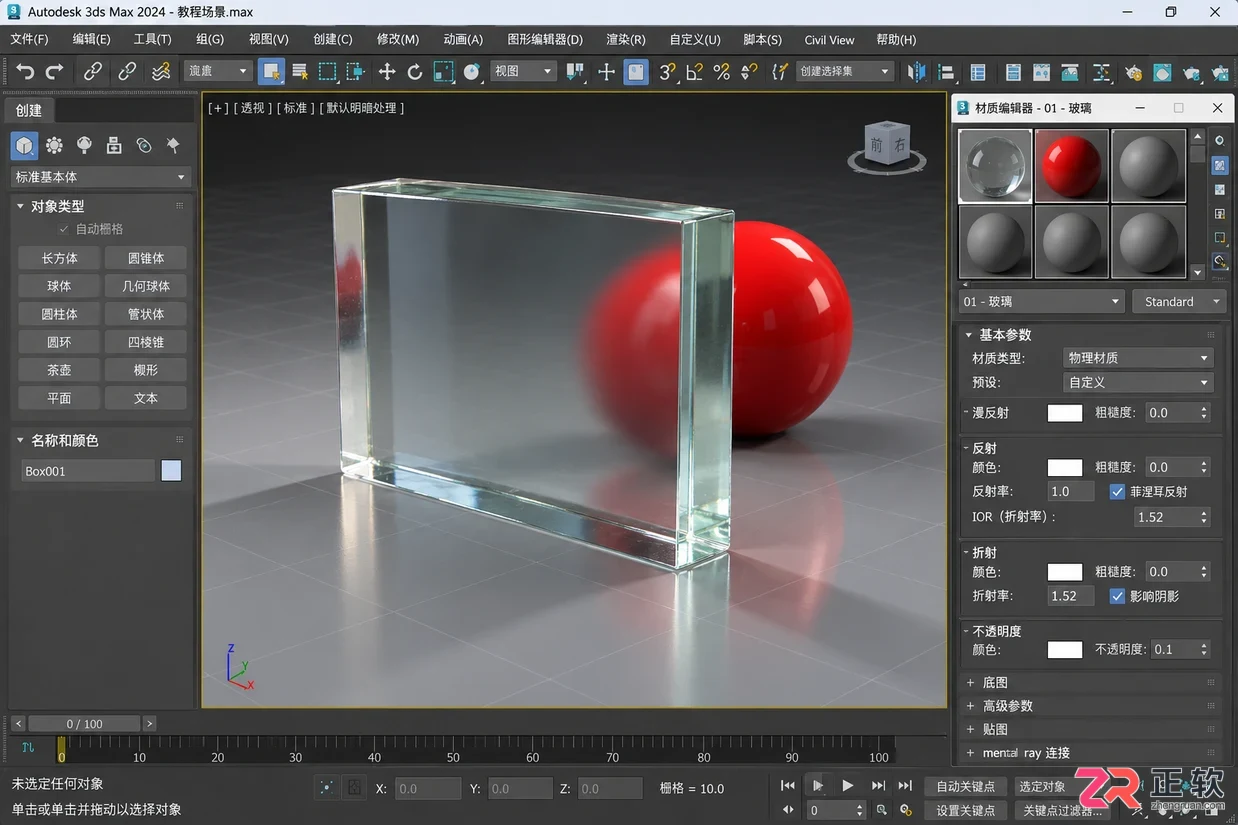Click the Undo arrow in main toolbar
This screenshot has height=825, width=1238.
click(x=25, y=71)
